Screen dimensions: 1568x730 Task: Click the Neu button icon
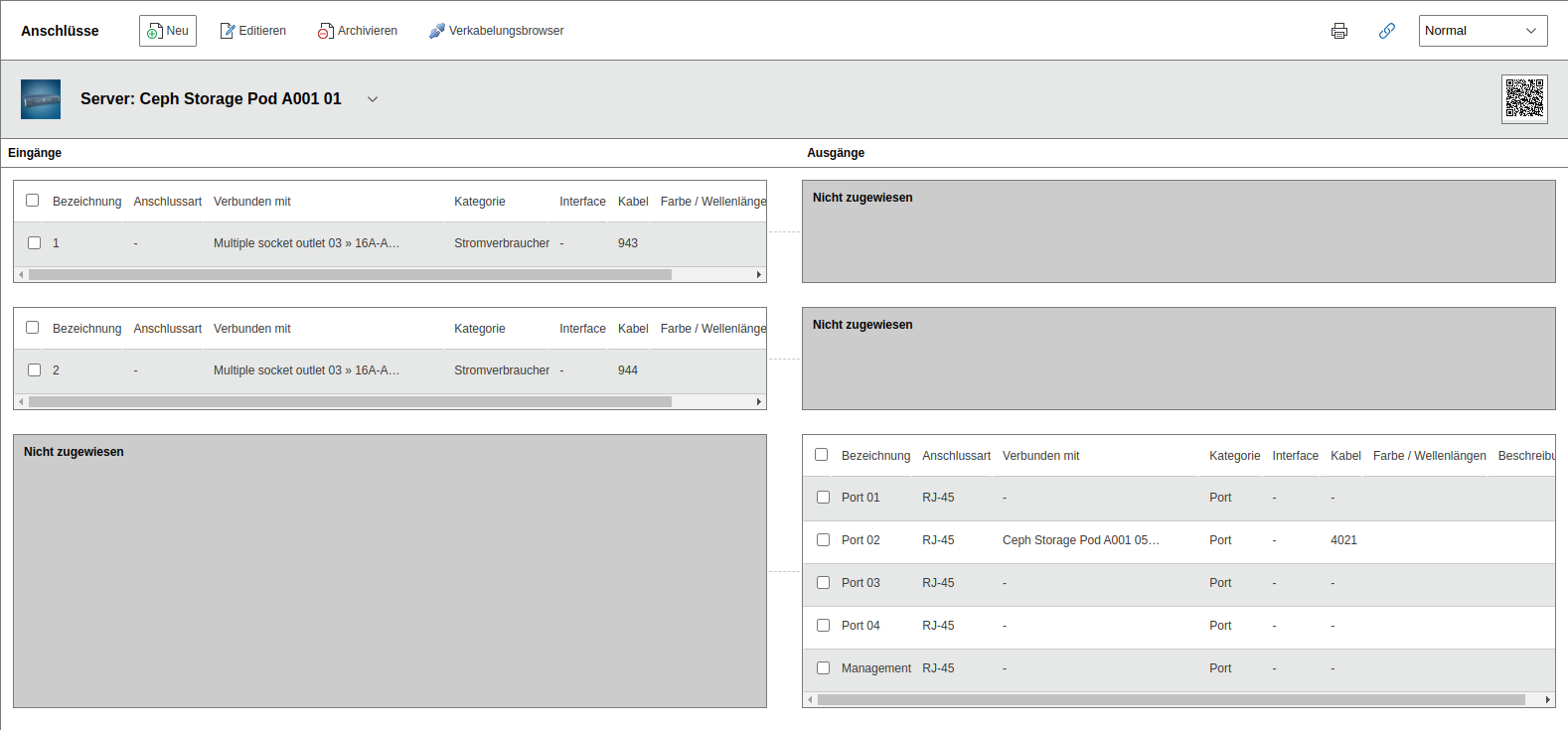tap(154, 32)
